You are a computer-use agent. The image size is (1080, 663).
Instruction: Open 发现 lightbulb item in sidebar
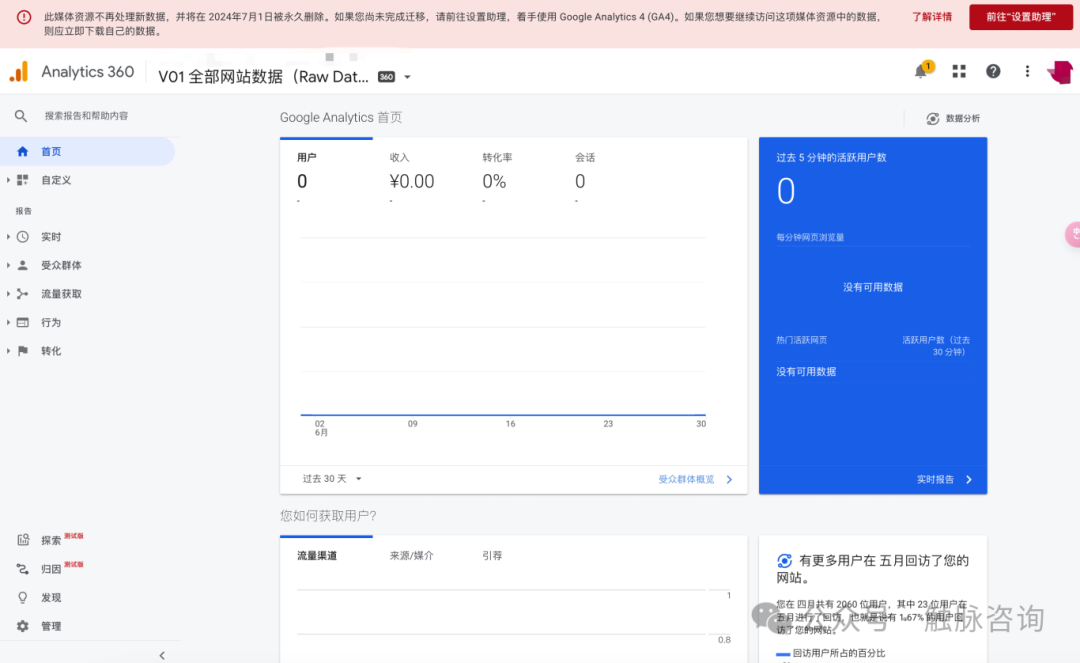50,598
